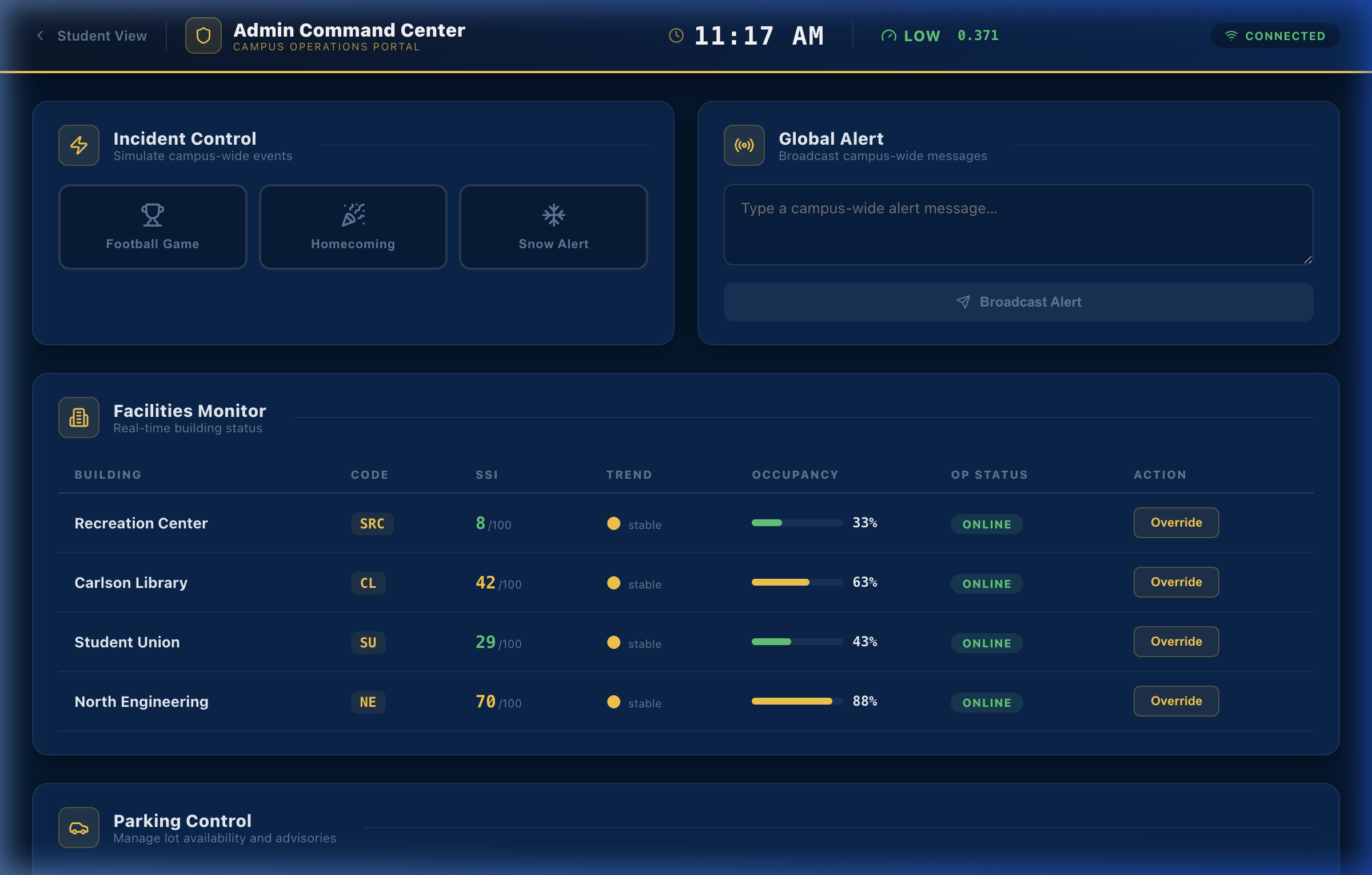Click the ONLINE status for Student Union
The width and height of the screenshot is (1372, 875).
click(x=987, y=643)
